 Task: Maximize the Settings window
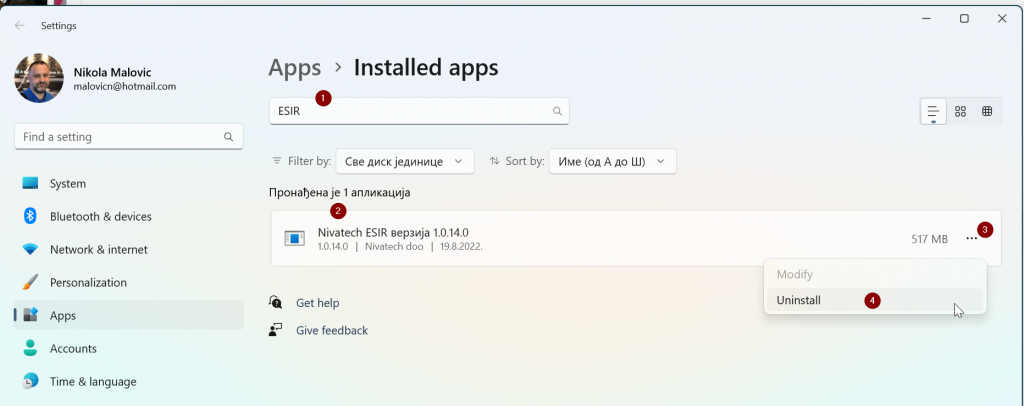click(964, 19)
